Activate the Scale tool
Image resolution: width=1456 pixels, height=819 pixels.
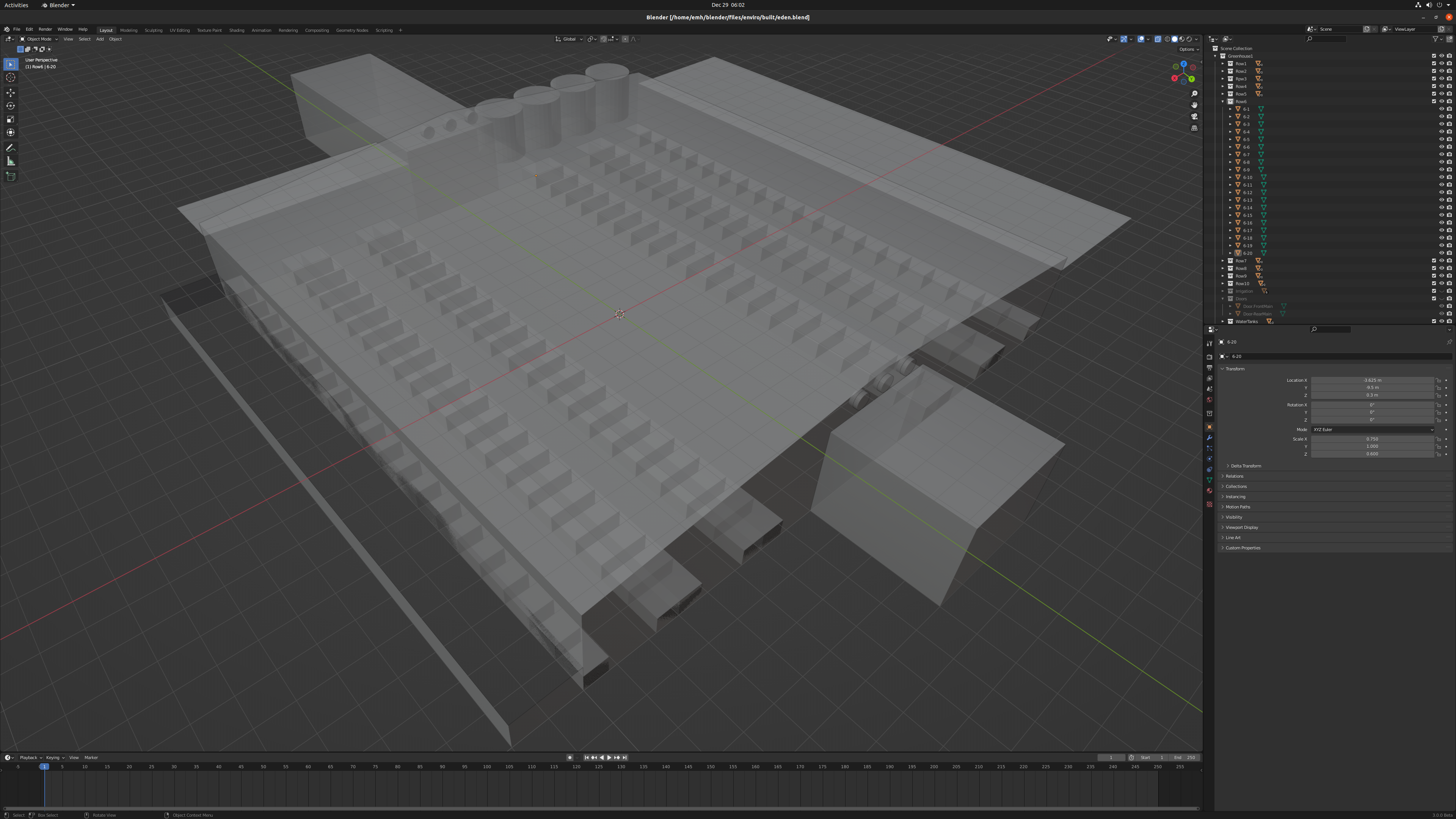point(11,119)
